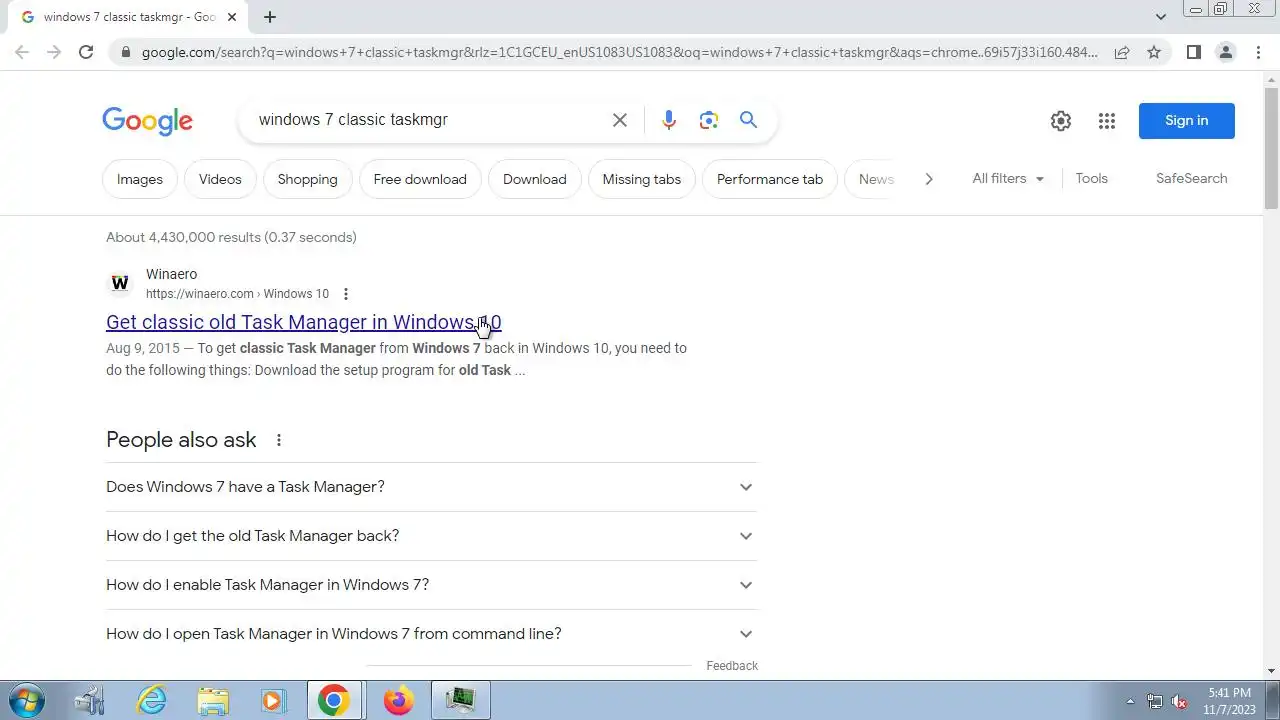
Task: Open Chrome three-dot menu
Action: coord(1258,52)
